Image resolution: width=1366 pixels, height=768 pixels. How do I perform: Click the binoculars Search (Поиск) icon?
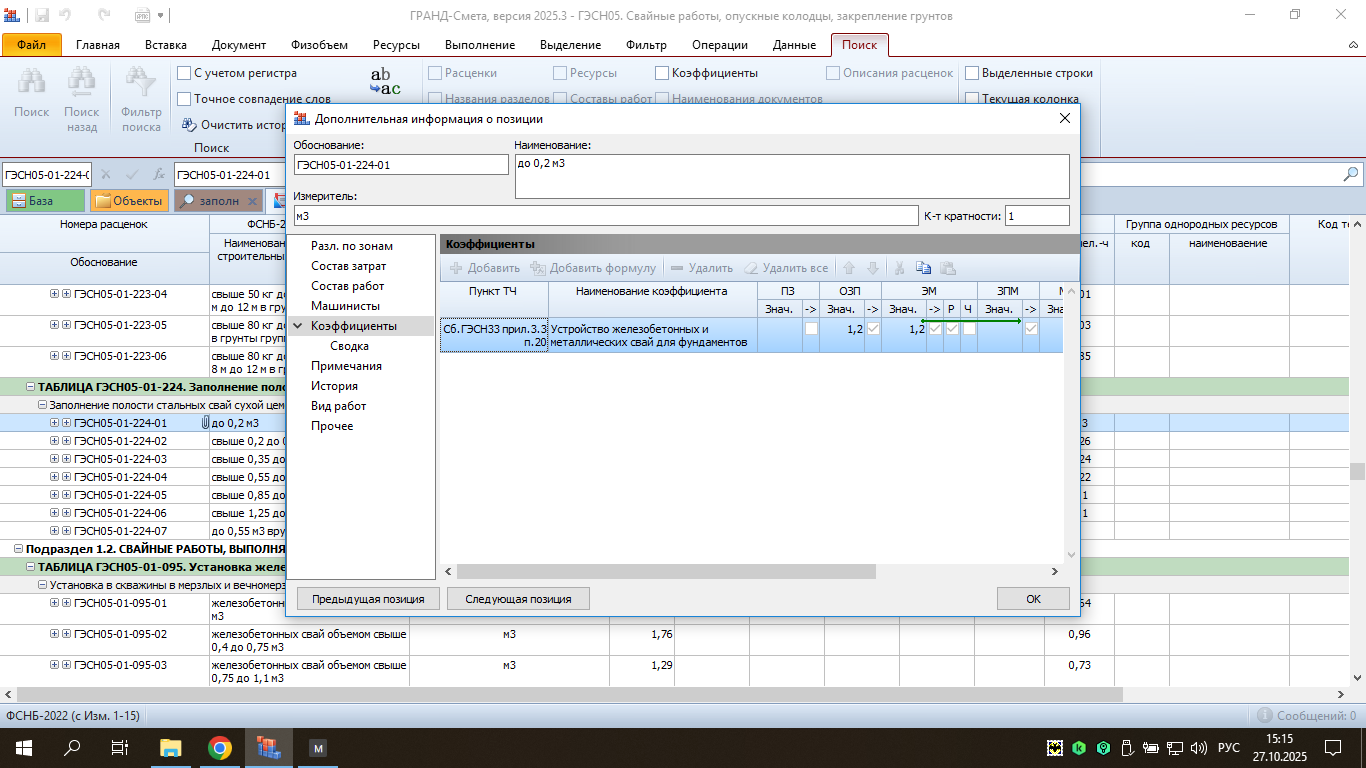[31, 84]
